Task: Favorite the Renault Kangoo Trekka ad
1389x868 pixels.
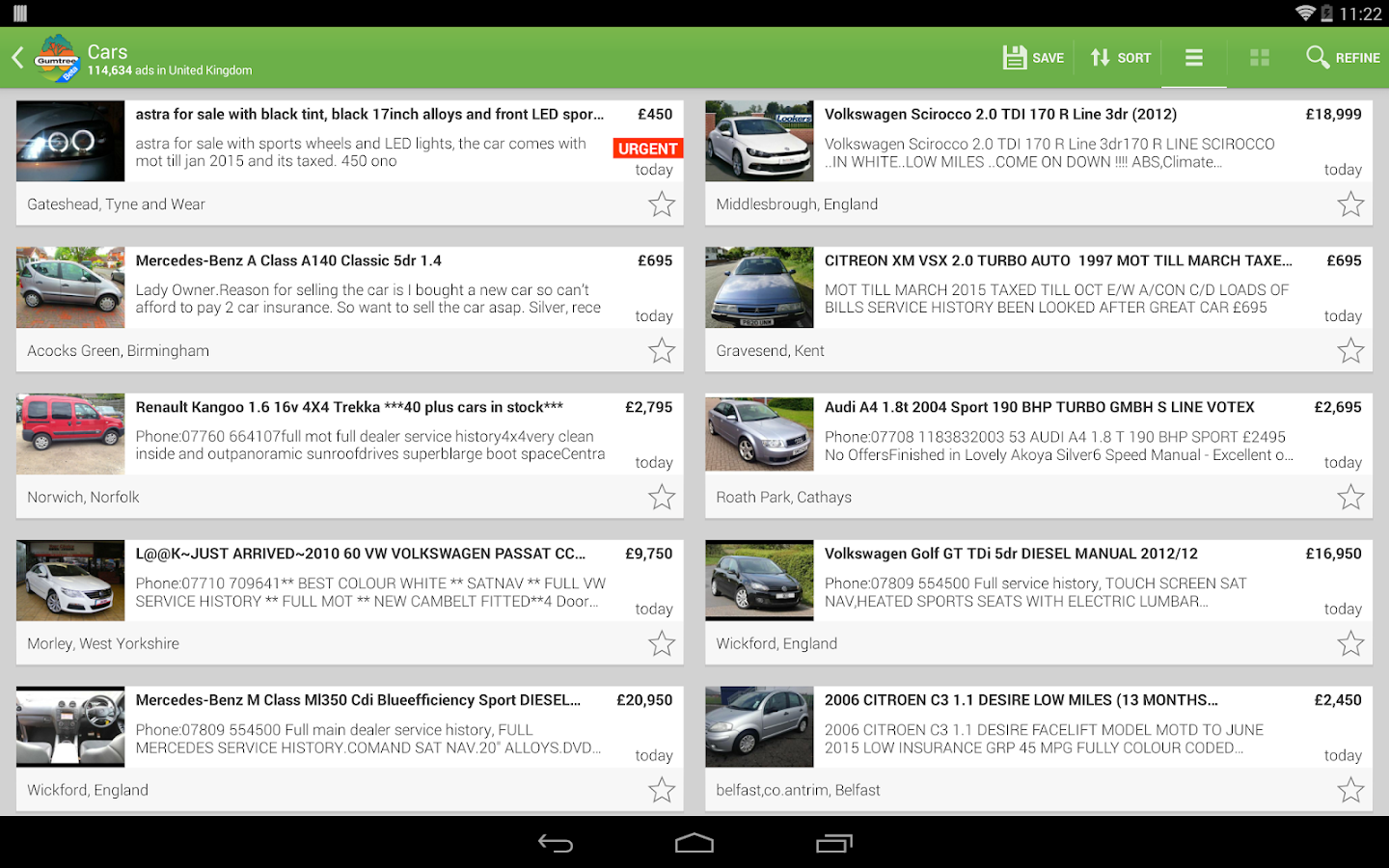Action: pyautogui.click(x=662, y=498)
